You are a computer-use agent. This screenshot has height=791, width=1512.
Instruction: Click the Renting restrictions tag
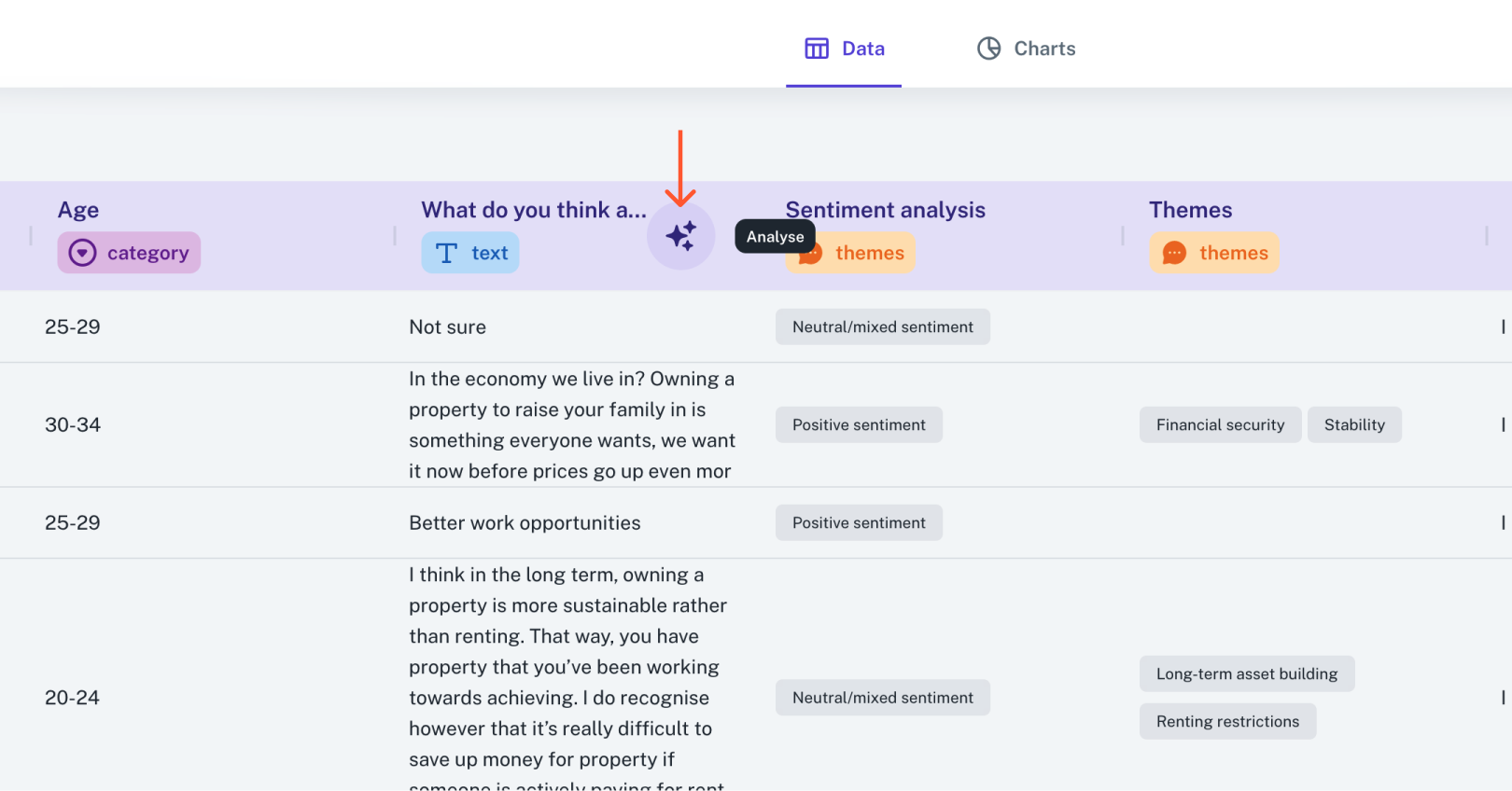[1227, 722]
